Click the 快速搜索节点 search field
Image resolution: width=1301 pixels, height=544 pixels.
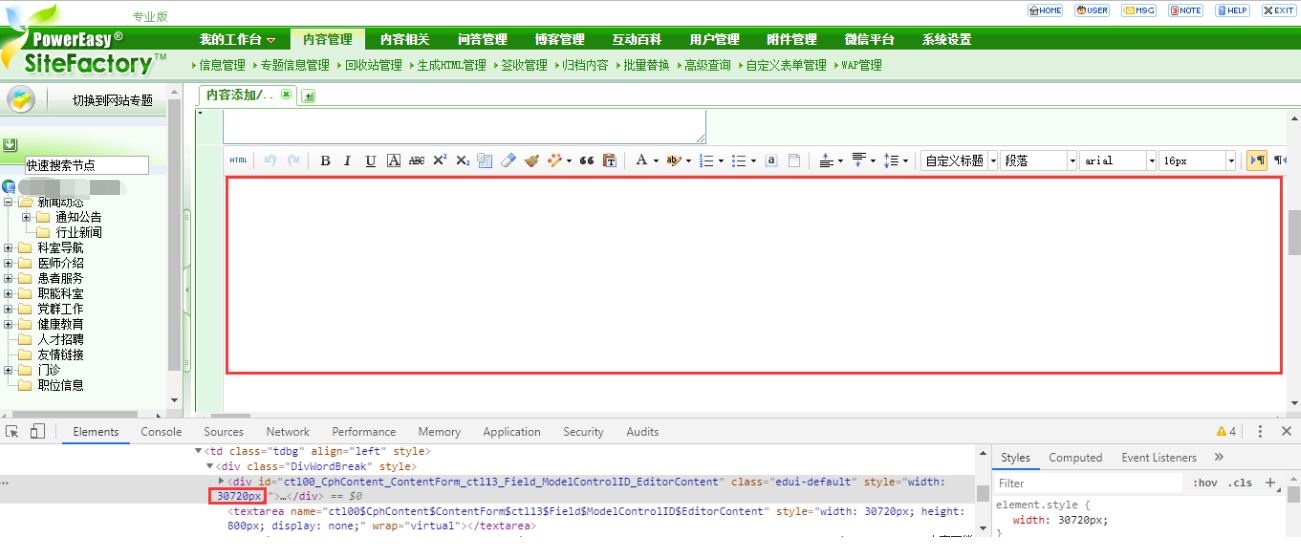(86, 165)
